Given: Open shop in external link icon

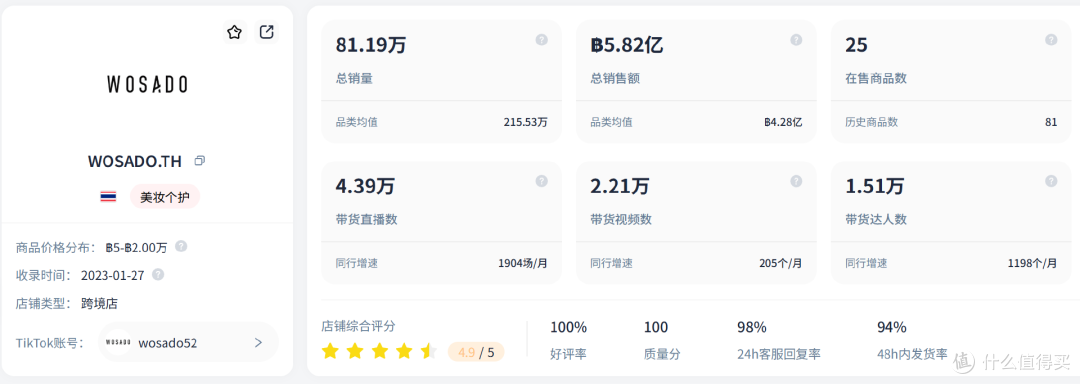Looking at the screenshot, I should pos(266,32).
